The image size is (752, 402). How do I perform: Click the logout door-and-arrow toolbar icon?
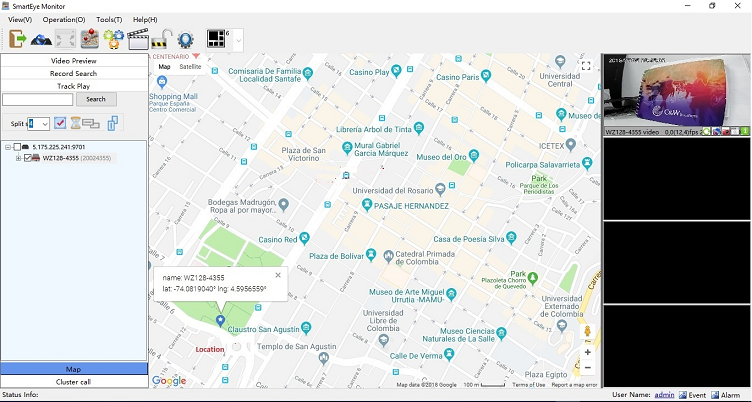tap(17, 39)
